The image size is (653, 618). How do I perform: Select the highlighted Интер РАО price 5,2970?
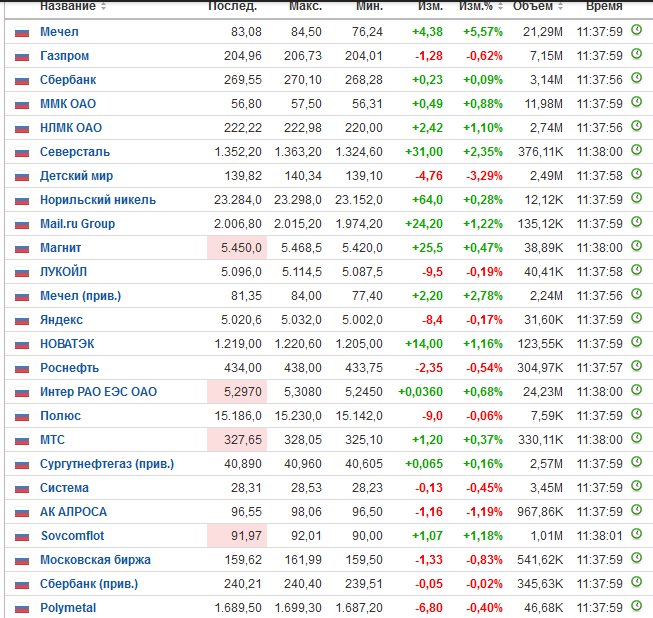(243, 392)
